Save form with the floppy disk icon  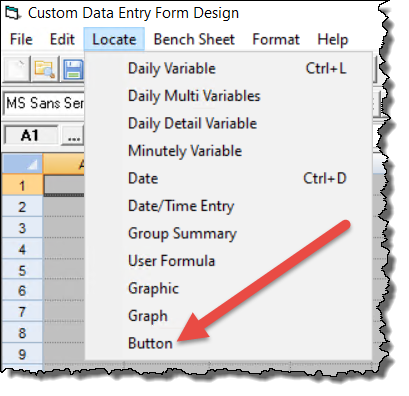(73, 69)
